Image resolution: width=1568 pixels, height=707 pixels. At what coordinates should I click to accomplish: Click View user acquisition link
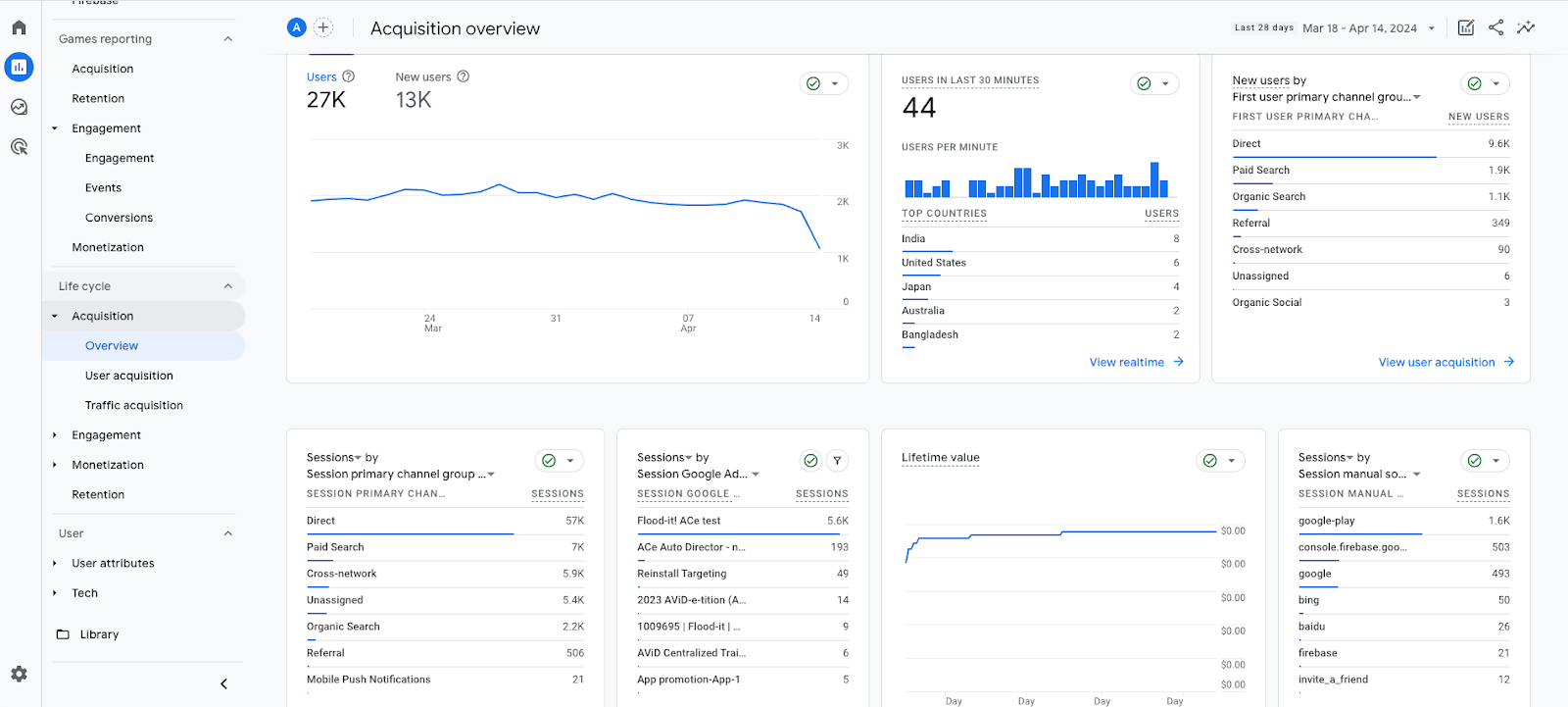click(x=1445, y=362)
